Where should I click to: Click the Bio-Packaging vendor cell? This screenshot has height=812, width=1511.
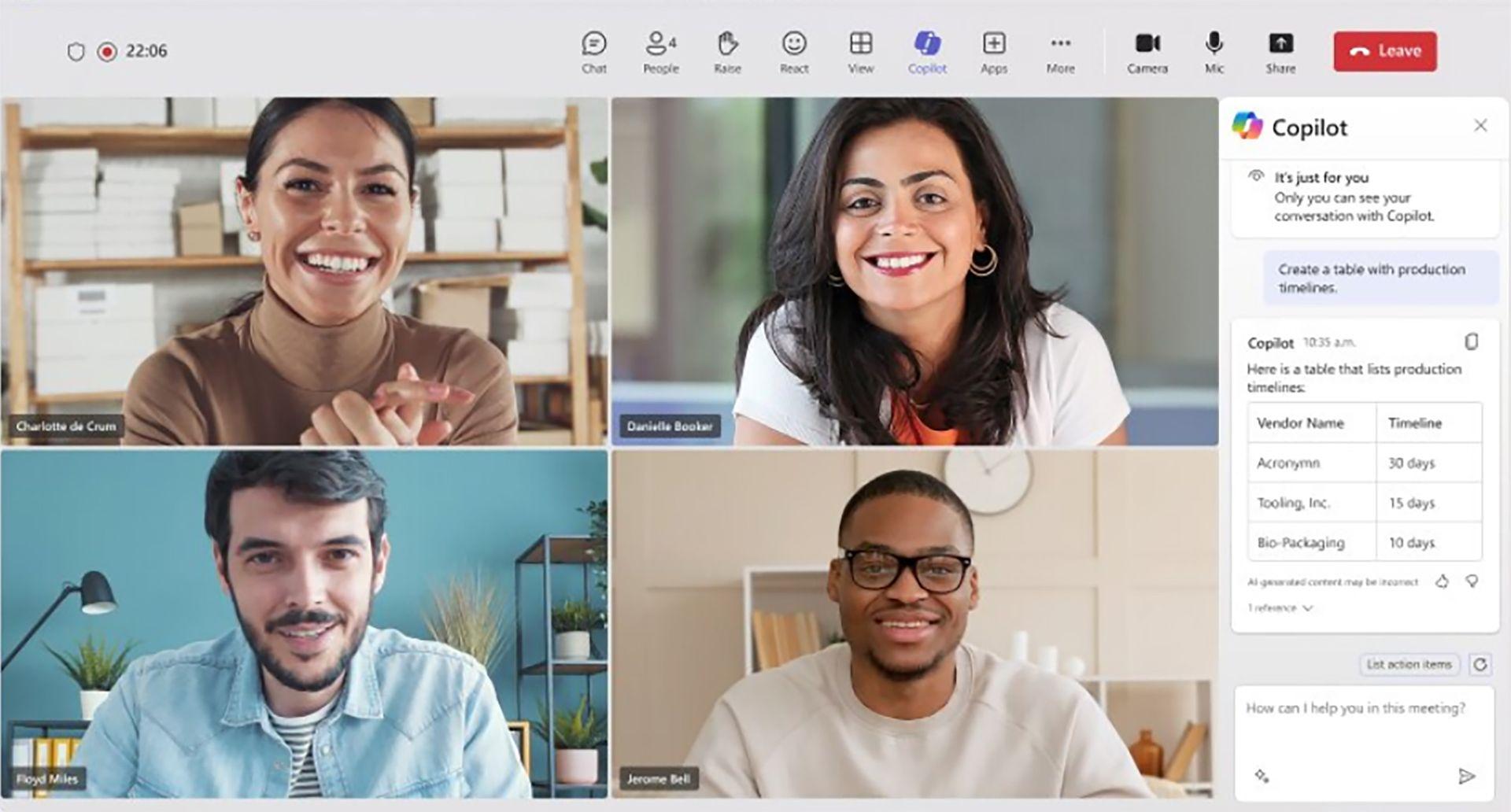pyautogui.click(x=1312, y=542)
